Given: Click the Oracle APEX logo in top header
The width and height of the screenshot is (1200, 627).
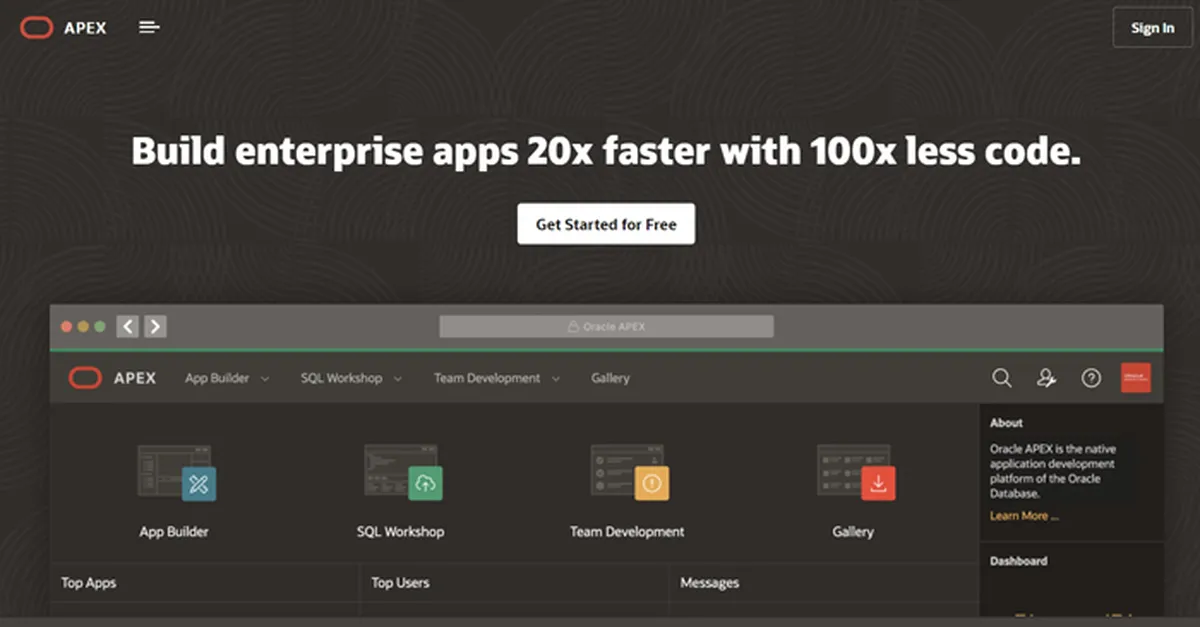Looking at the screenshot, I should [36, 28].
